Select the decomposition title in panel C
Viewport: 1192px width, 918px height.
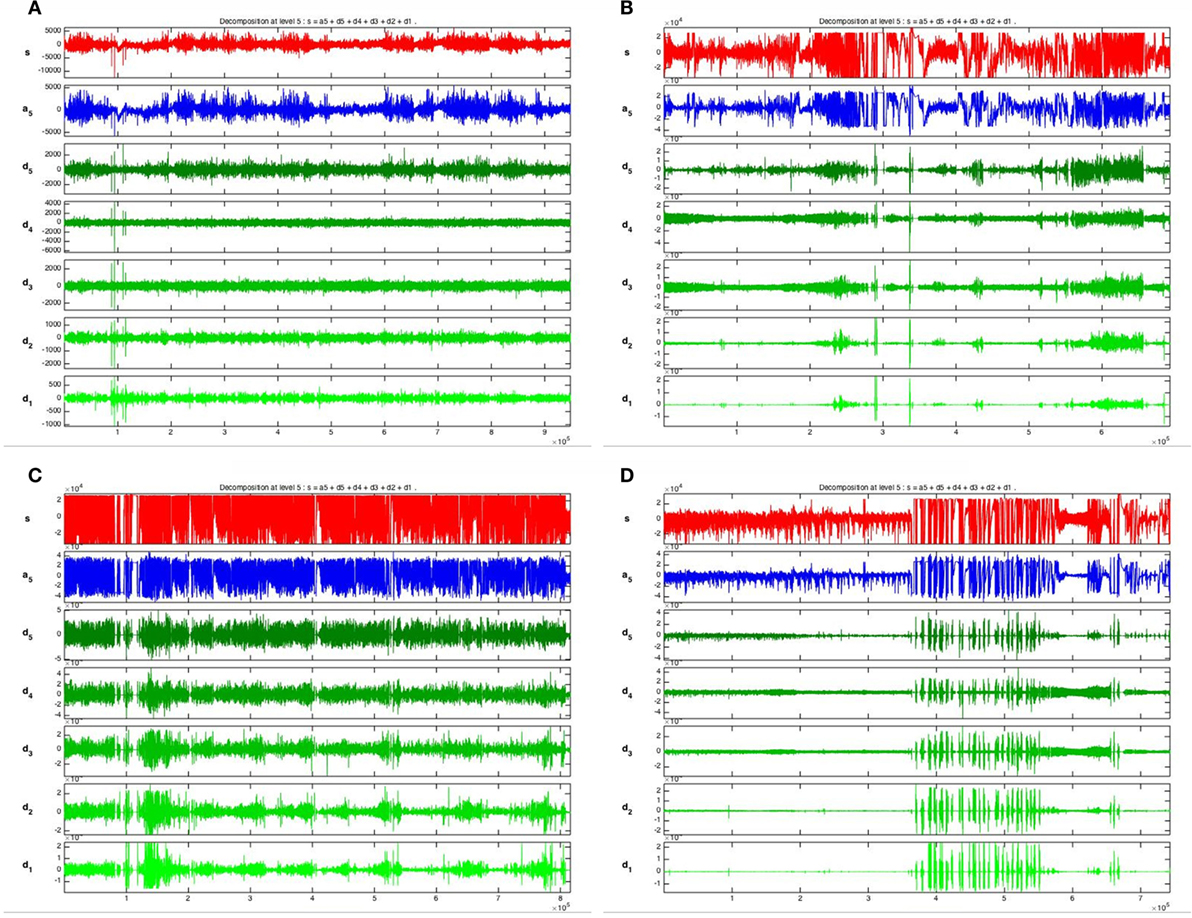(x=317, y=488)
